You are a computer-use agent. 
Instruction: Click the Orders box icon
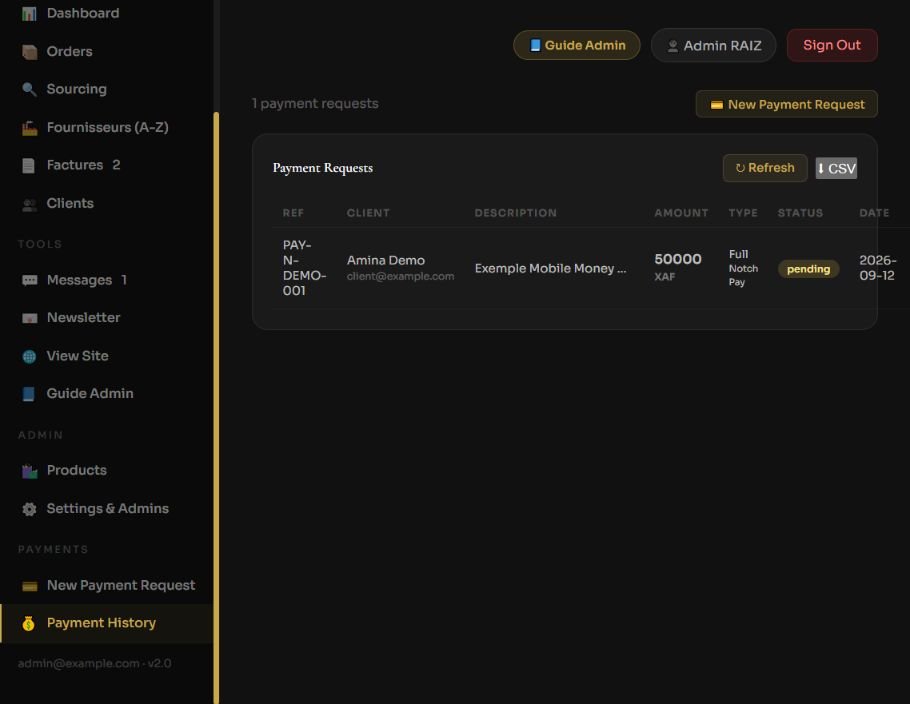[x=29, y=52]
